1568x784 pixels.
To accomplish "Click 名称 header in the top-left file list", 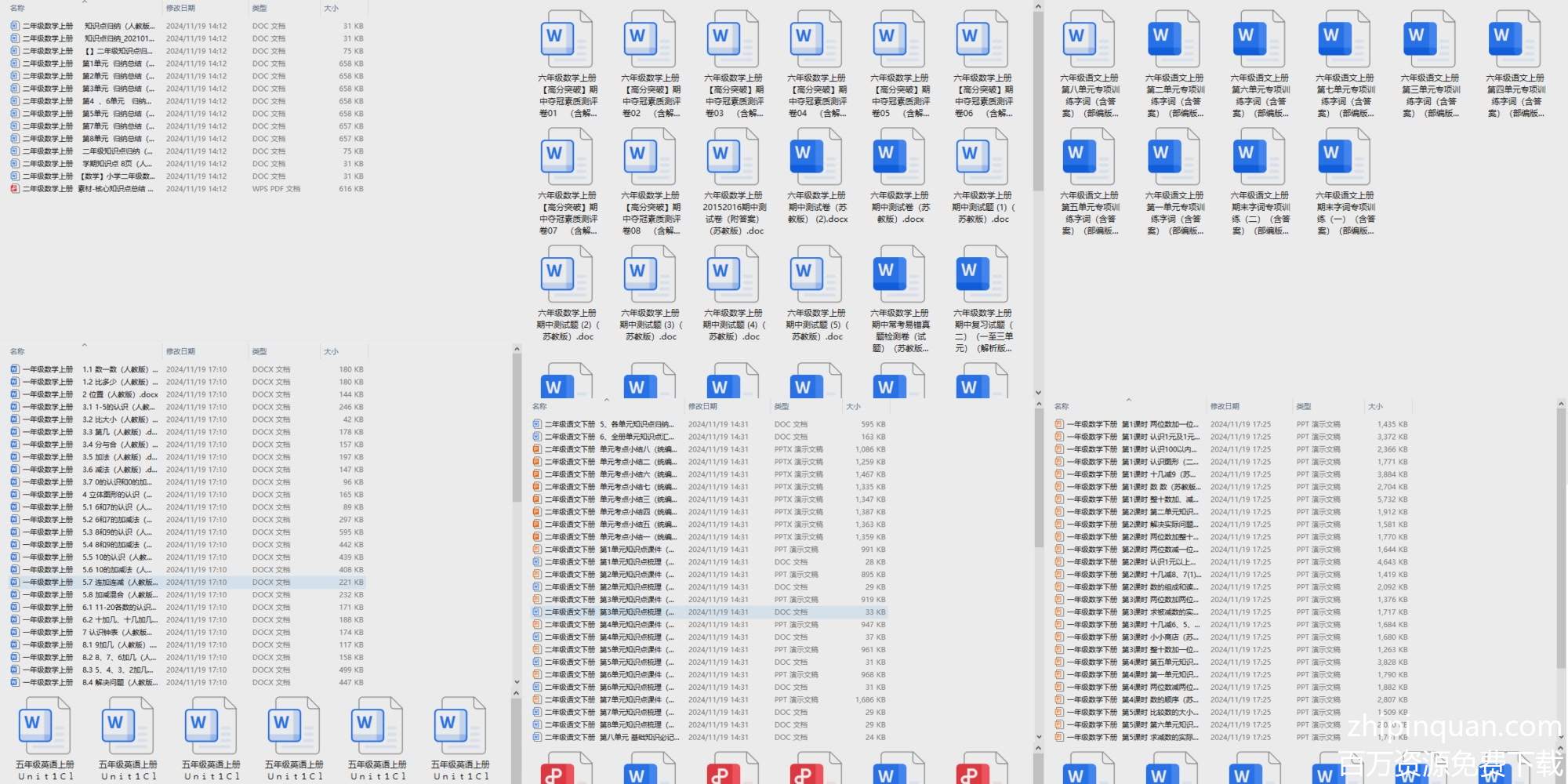I will click(17, 8).
